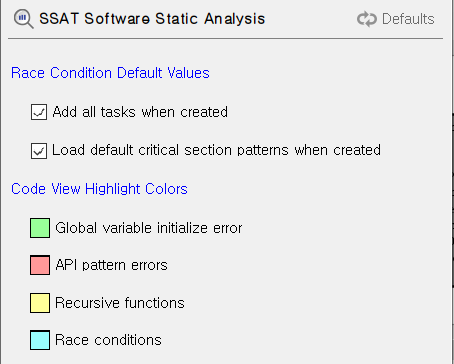Click the Defaults circular arrows icon
Viewport: 454px width, 364px height.
[x=367, y=19]
